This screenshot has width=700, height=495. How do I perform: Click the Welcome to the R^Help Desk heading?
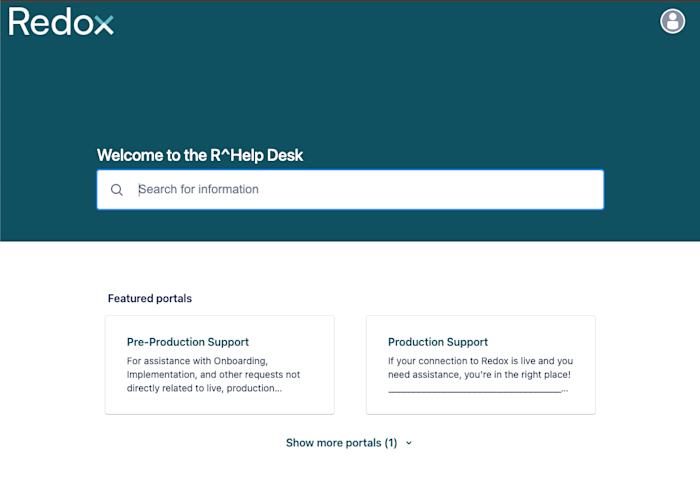[200, 155]
